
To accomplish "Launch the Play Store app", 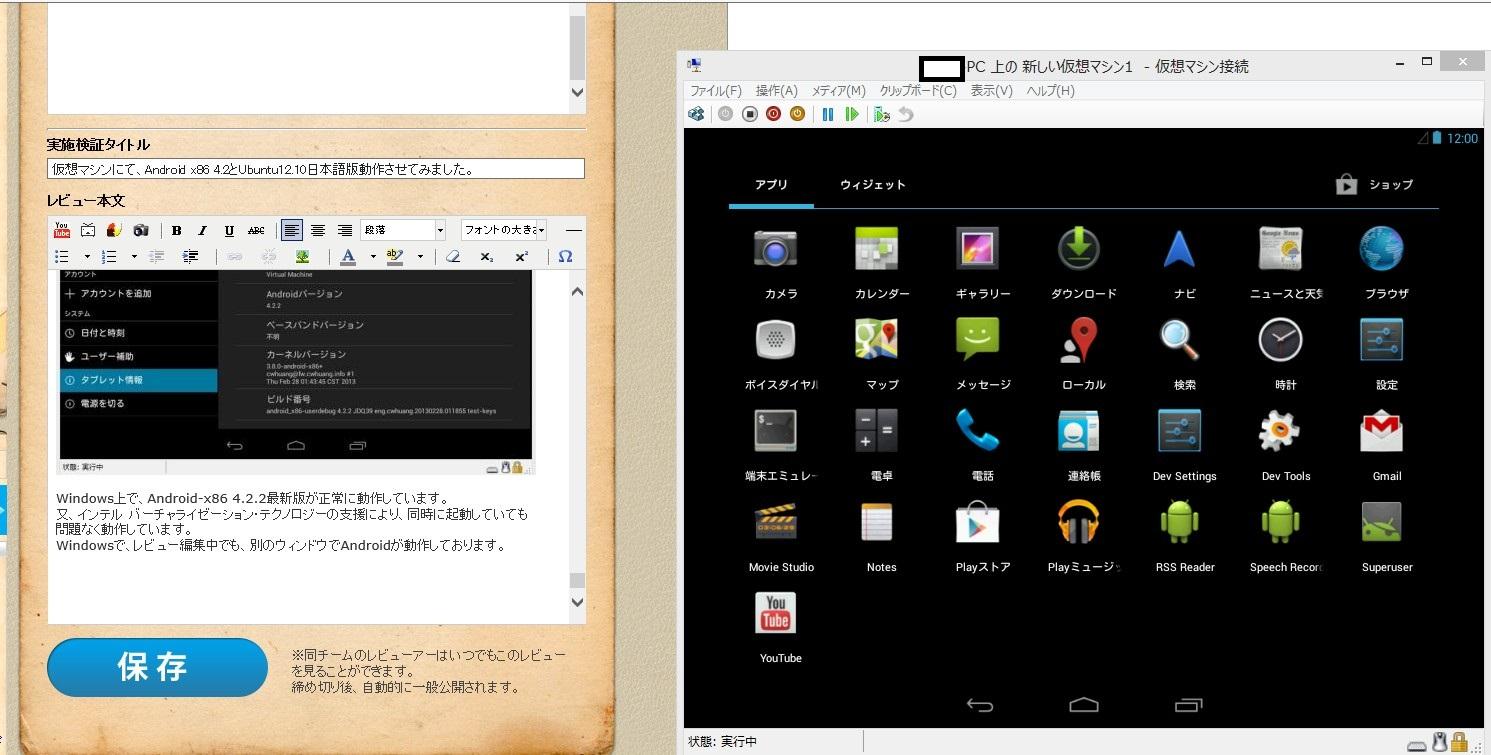I will 977,524.
